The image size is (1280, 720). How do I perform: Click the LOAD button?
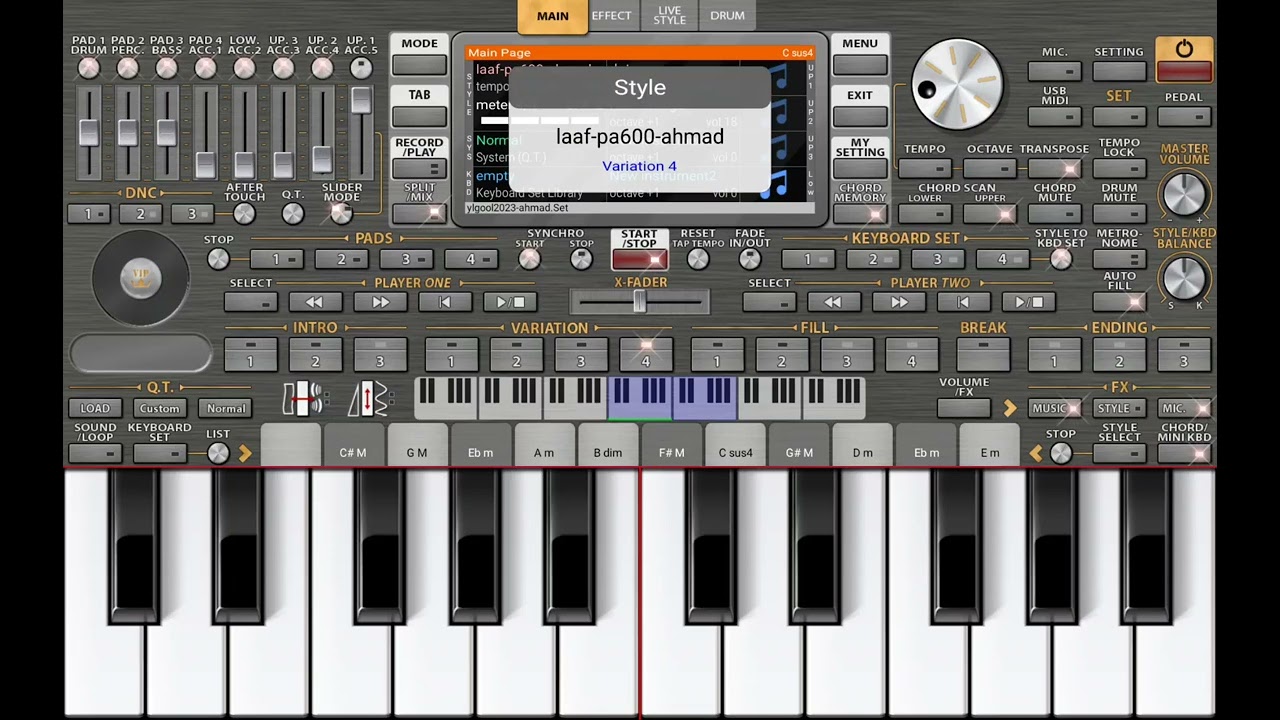[x=95, y=408]
